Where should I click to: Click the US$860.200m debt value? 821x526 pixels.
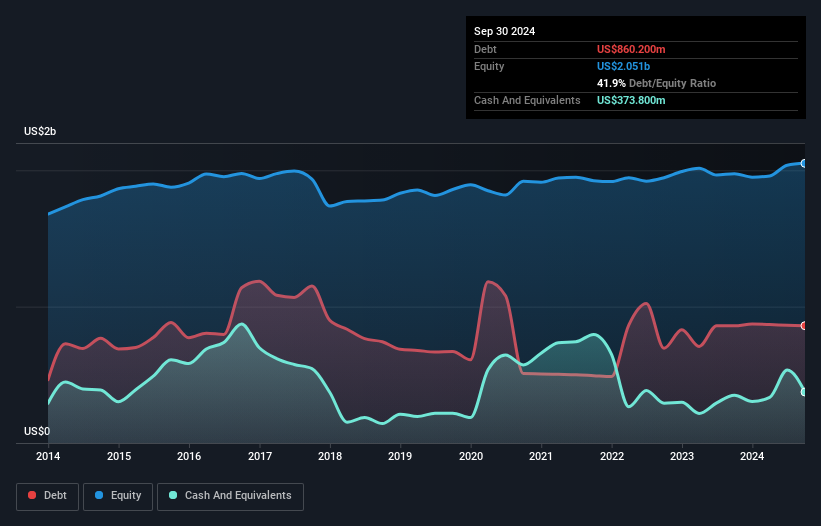click(631, 49)
